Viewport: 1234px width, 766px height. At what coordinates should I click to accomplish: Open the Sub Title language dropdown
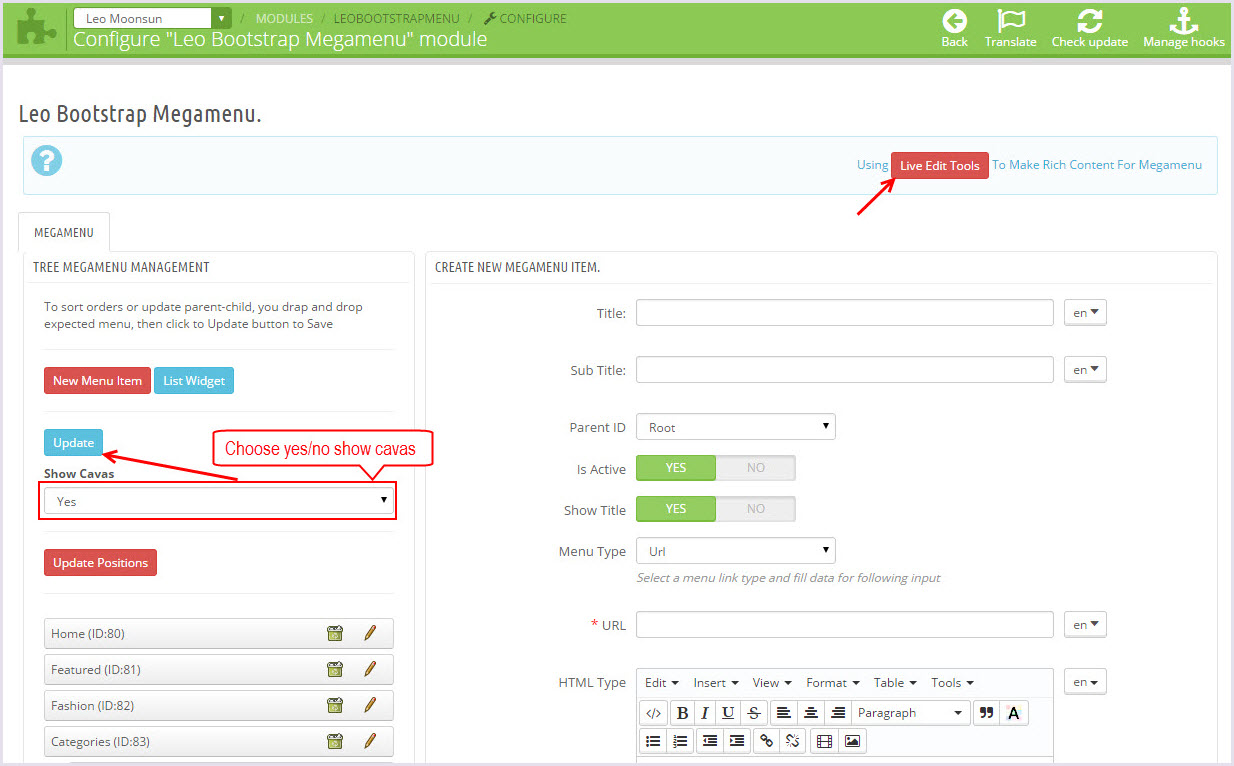point(1085,370)
